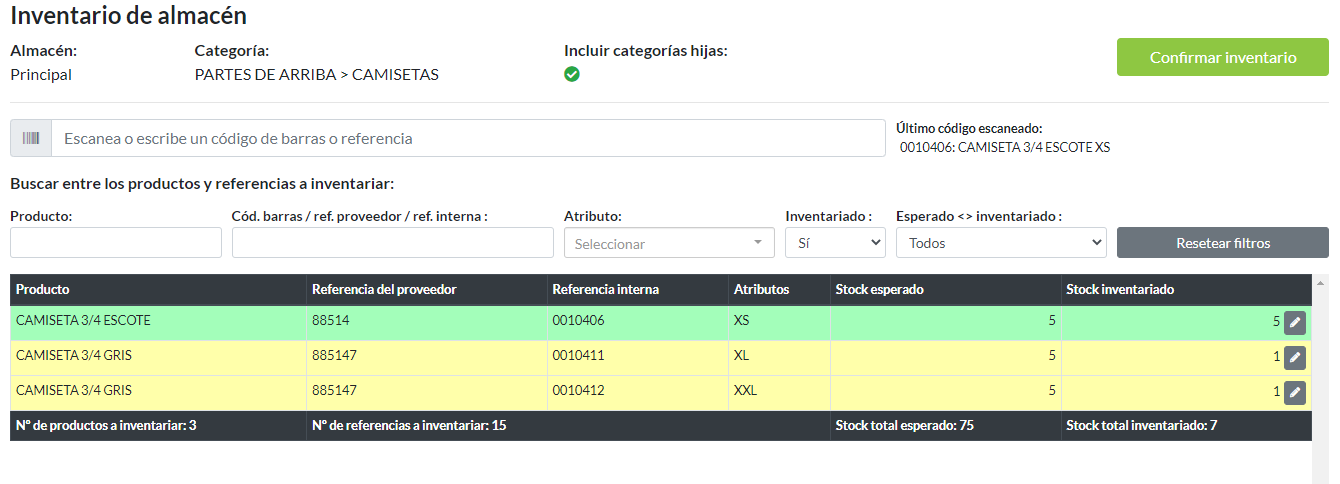The width and height of the screenshot is (1340, 484).
Task: Click the Referencia interna column header
Action: click(605, 290)
